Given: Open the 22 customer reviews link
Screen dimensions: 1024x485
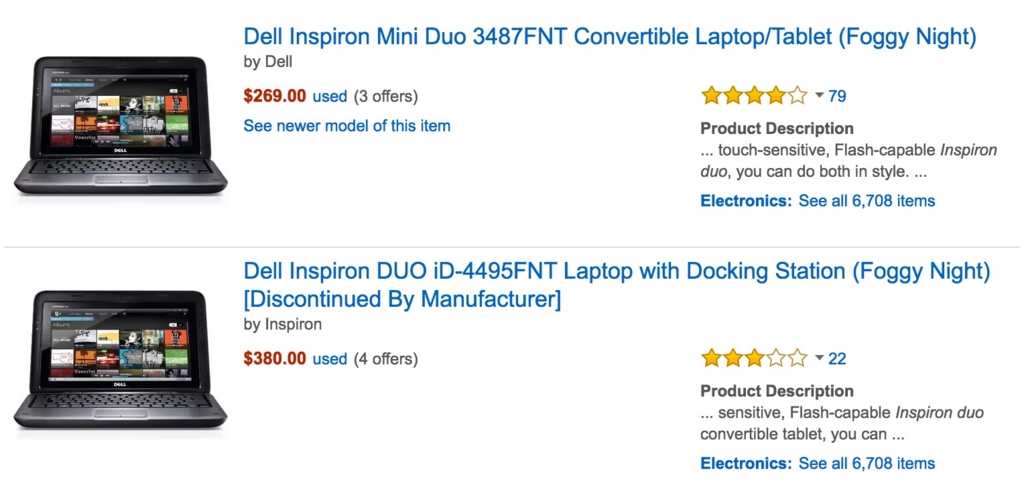Looking at the screenshot, I should tap(837, 358).
